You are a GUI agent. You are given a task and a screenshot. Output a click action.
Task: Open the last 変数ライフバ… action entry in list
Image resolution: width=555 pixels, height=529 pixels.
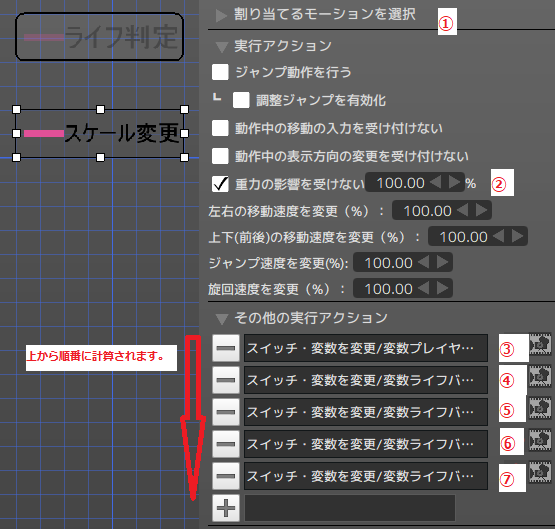click(x=366, y=476)
